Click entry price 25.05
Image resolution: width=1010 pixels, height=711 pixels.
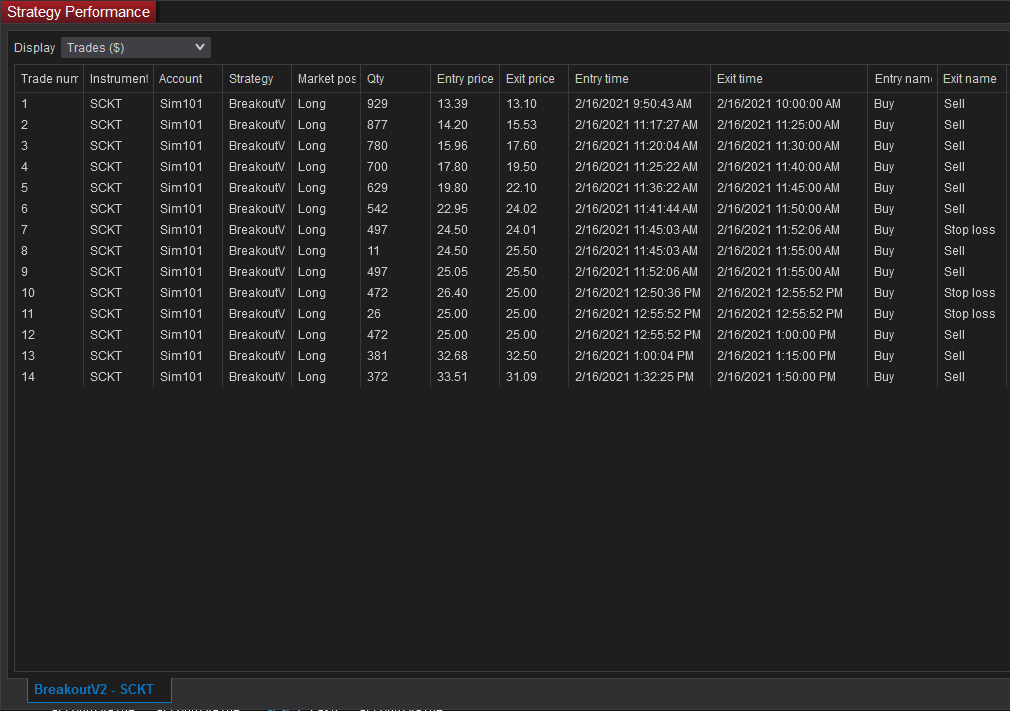pyautogui.click(x=452, y=272)
